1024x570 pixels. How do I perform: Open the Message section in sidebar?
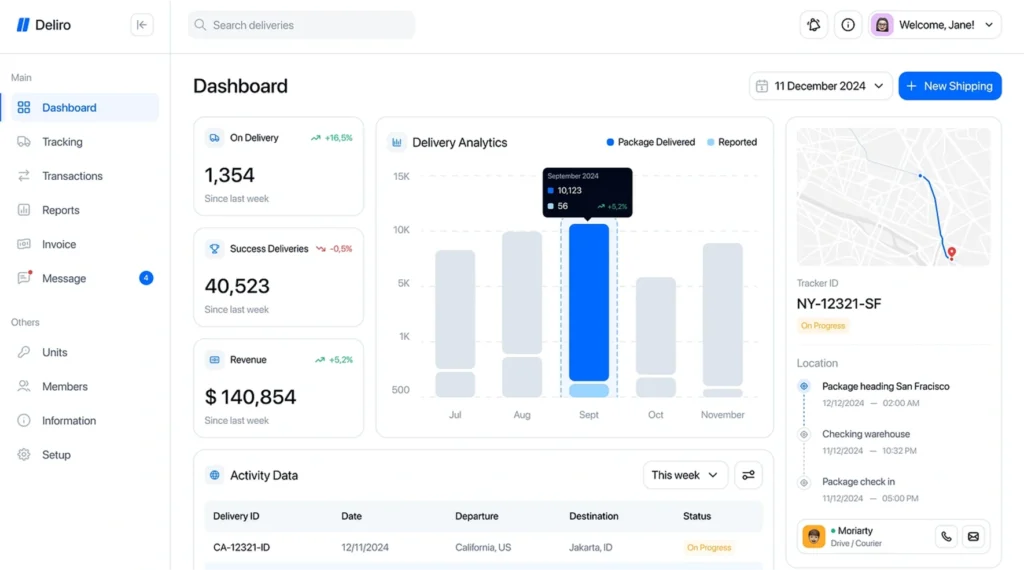[64, 278]
